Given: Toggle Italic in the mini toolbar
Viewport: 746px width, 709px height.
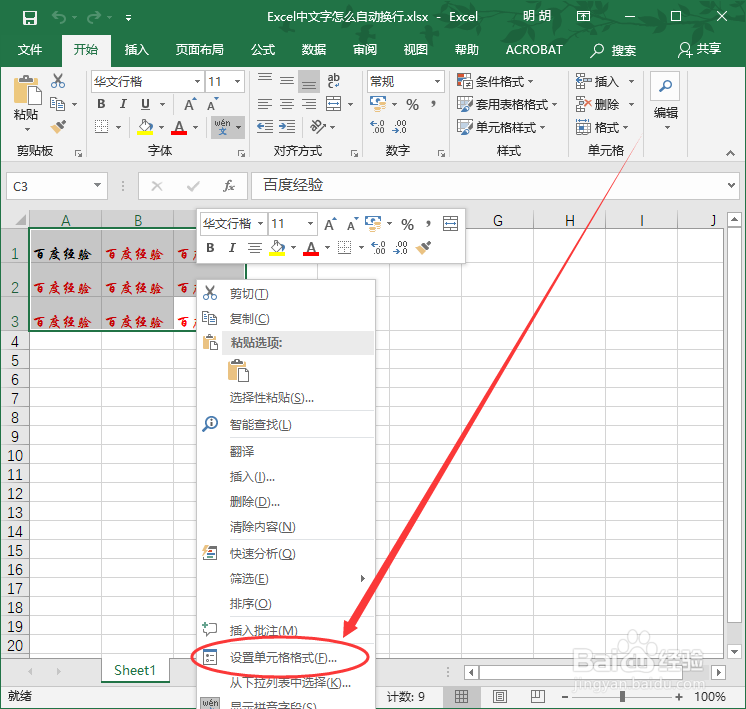Looking at the screenshot, I should pos(232,248).
